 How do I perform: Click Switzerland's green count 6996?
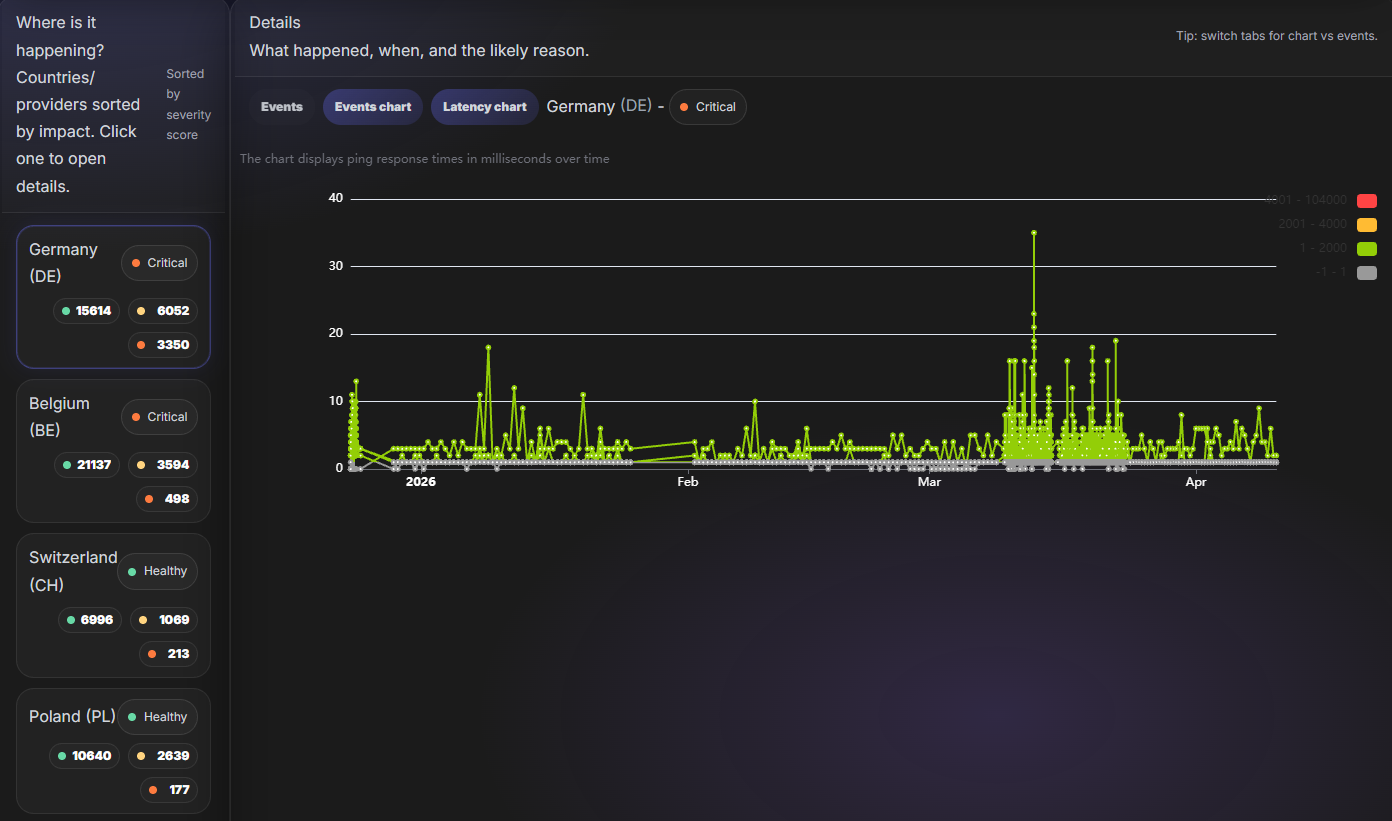coord(89,620)
